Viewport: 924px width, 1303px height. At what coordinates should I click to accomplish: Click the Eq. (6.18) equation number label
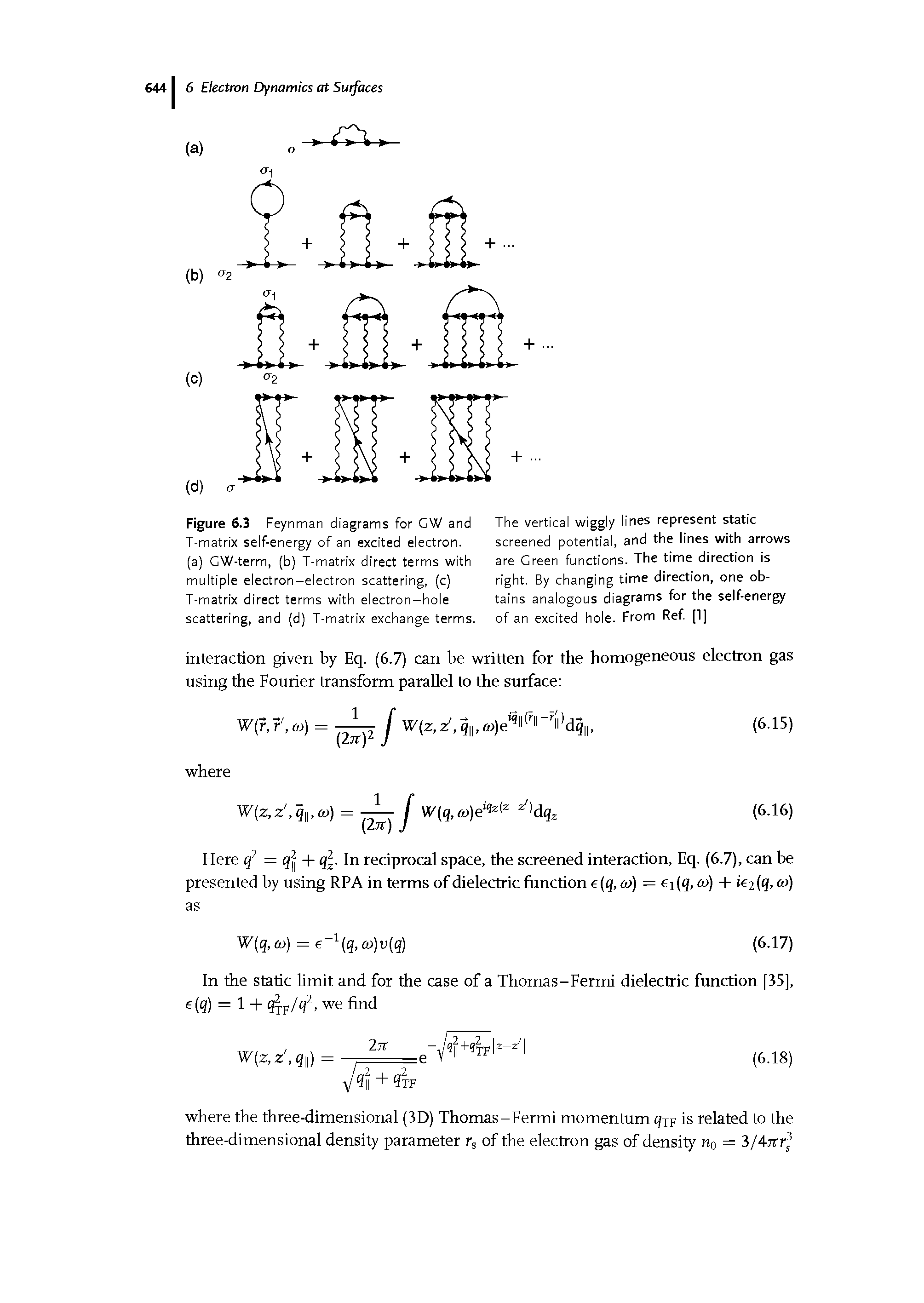[790, 1058]
